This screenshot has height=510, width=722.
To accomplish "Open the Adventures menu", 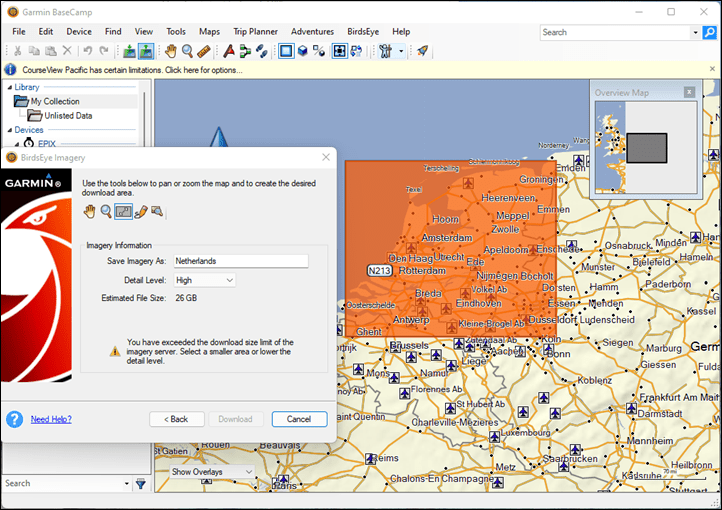I will [x=312, y=32].
